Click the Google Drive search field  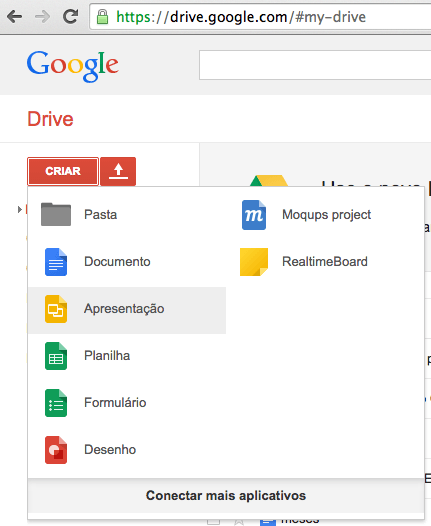[x=315, y=65]
